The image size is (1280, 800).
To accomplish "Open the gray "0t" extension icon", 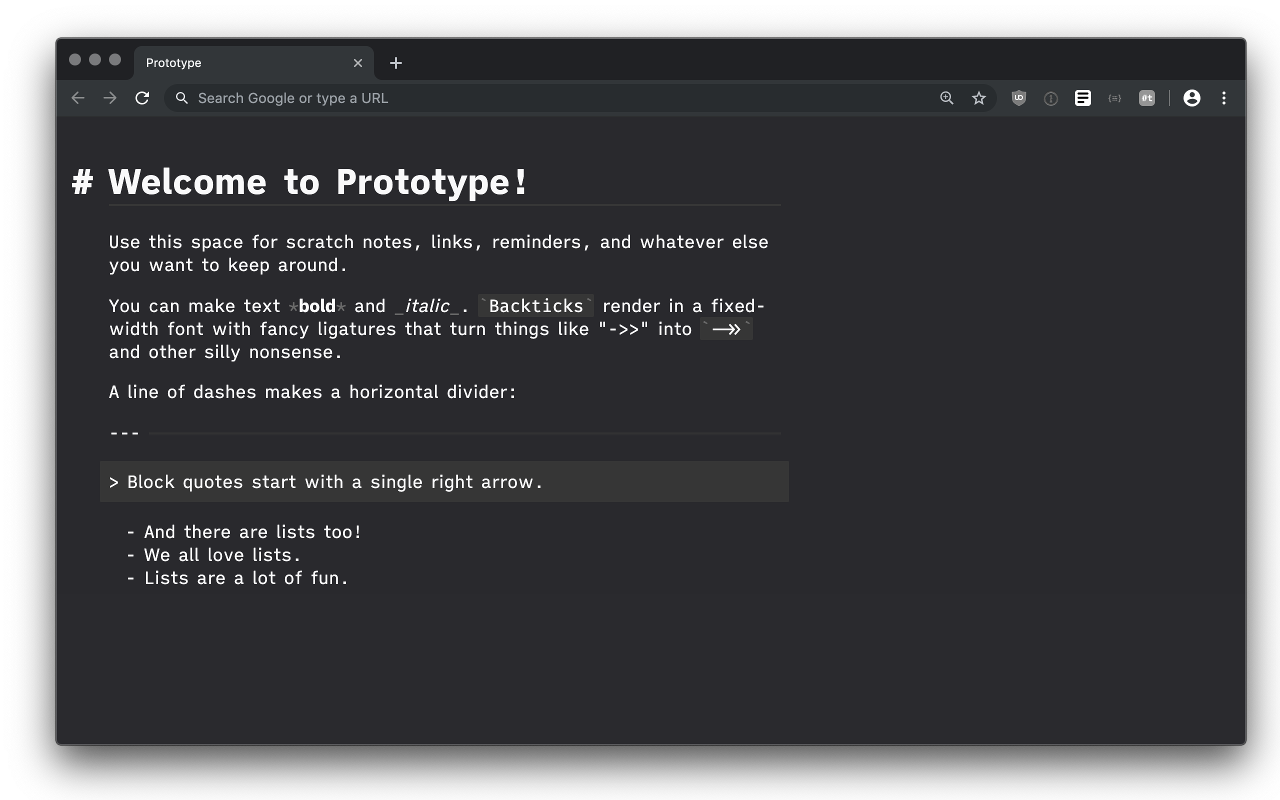I will 1147,98.
